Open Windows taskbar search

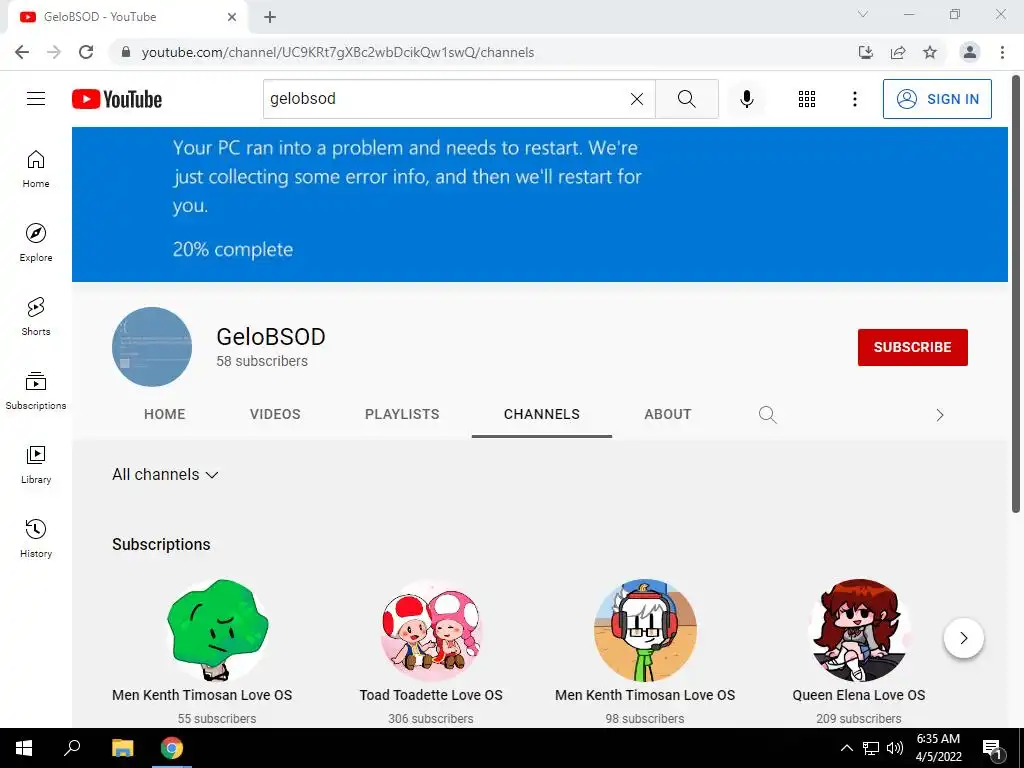coord(72,748)
